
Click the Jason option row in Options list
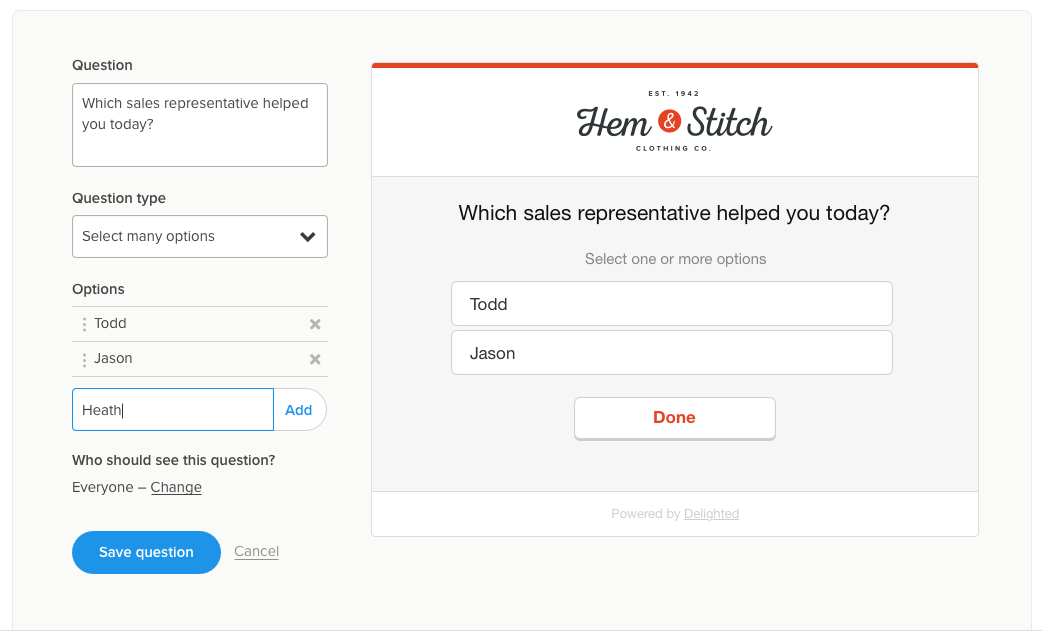tap(190, 359)
